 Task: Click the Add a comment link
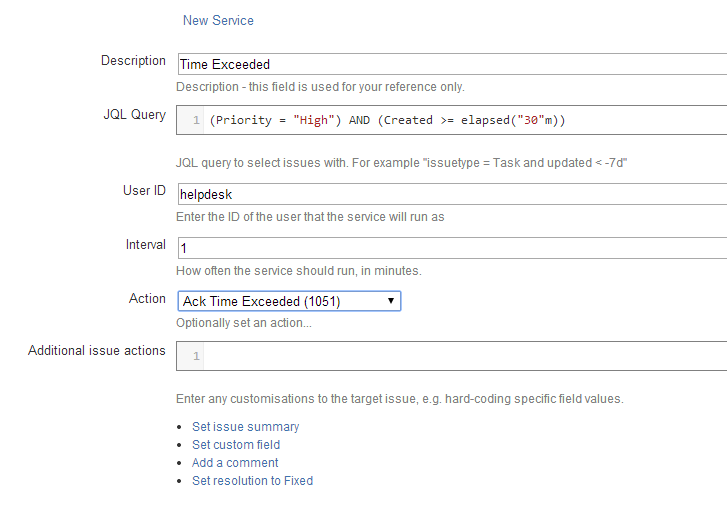click(x=235, y=463)
